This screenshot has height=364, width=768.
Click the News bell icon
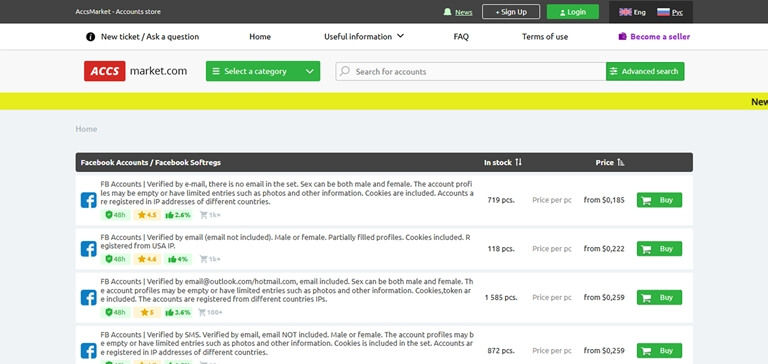coord(447,12)
